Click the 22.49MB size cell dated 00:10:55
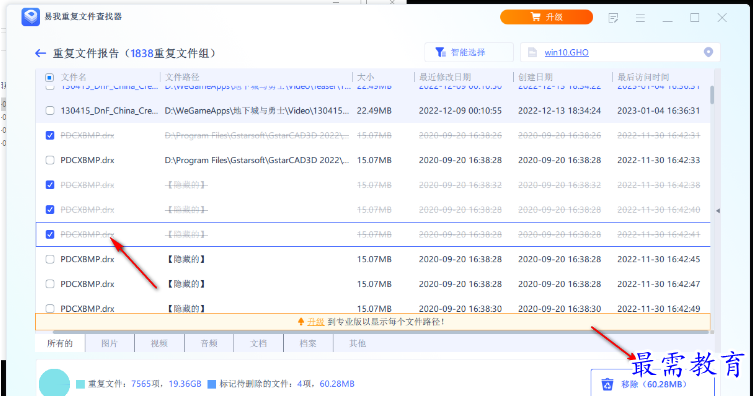This screenshot has height=396, width=753. pyautogui.click(x=374, y=111)
